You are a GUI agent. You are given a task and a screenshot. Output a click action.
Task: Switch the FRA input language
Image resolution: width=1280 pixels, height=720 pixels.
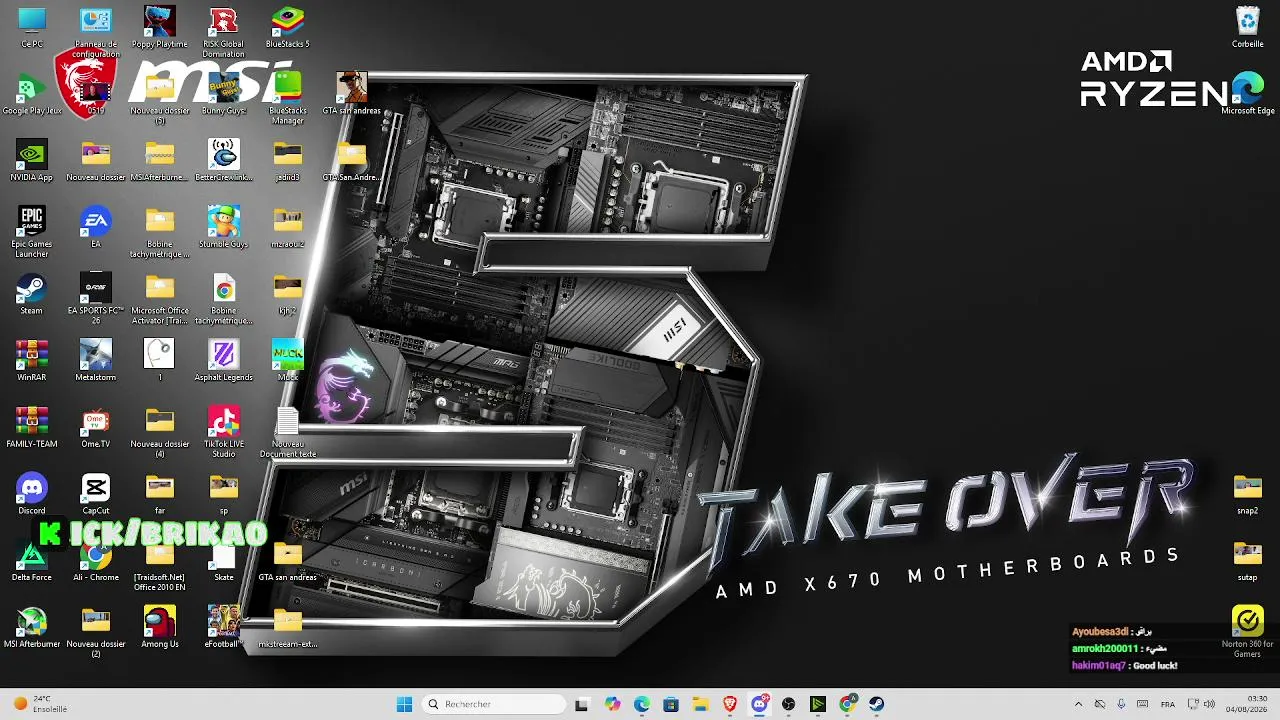(x=1168, y=704)
